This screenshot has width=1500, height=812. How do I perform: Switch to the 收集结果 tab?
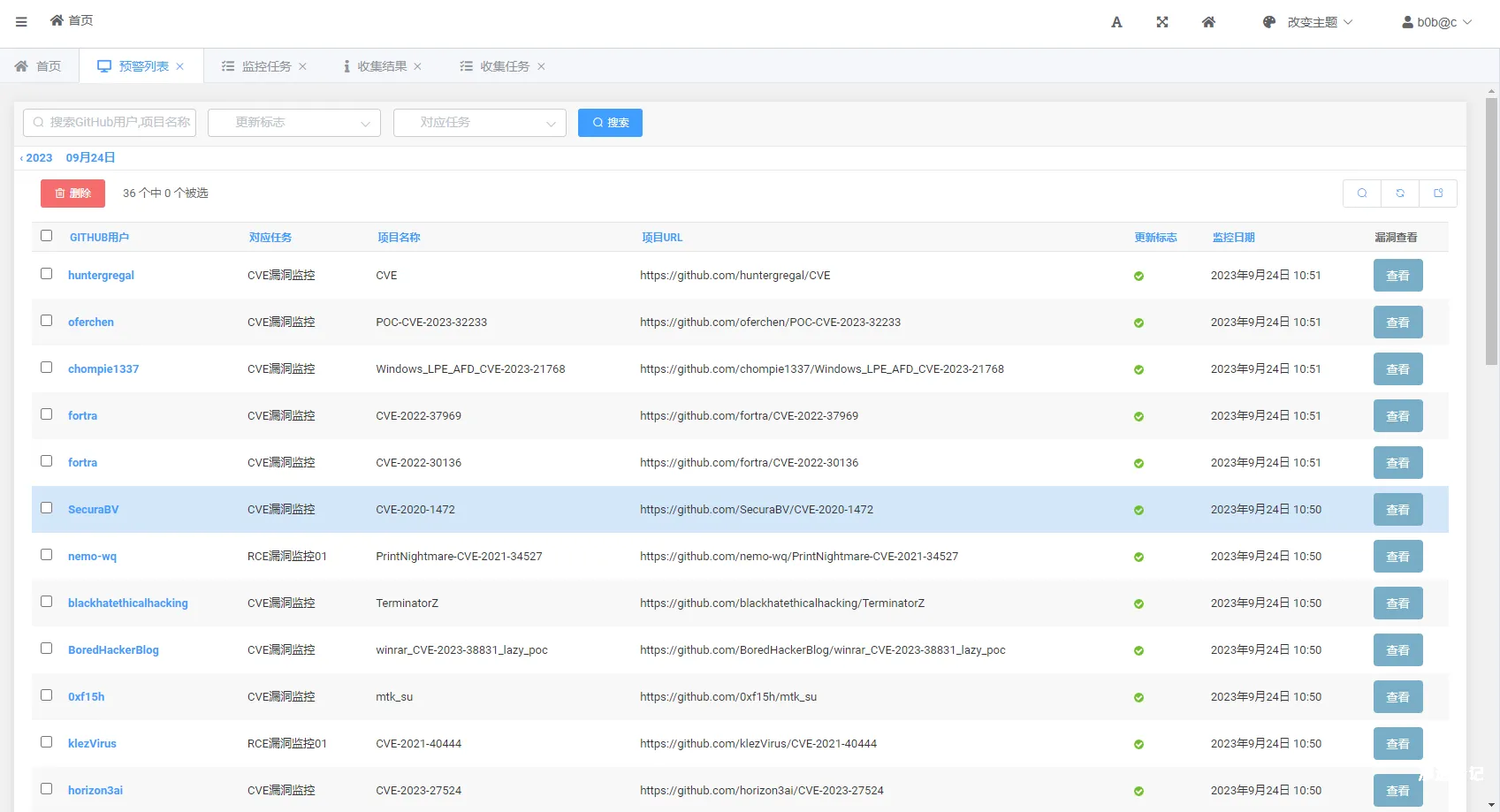382,66
